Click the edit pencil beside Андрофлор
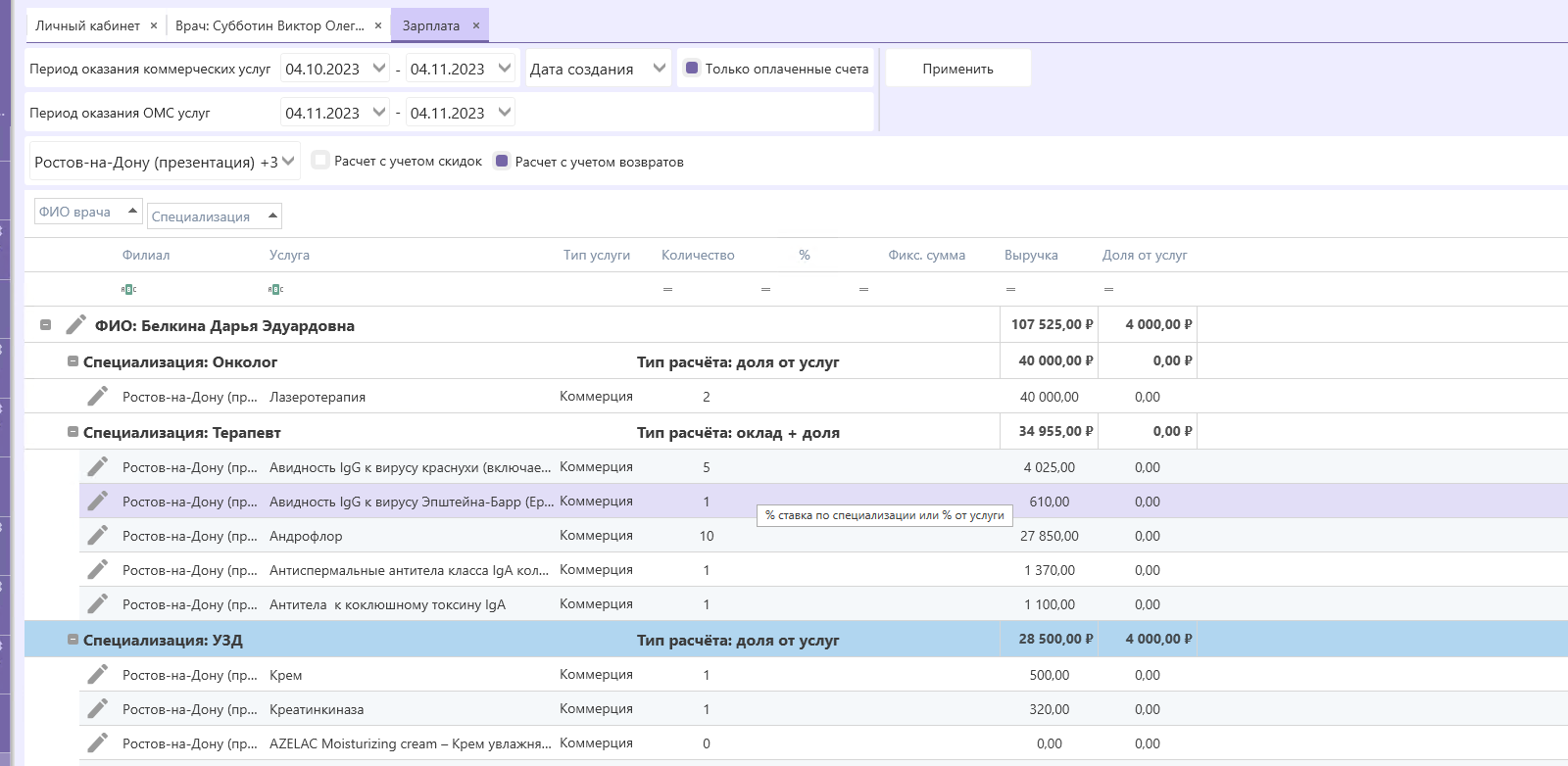The width and height of the screenshot is (1568, 766). coord(97,535)
